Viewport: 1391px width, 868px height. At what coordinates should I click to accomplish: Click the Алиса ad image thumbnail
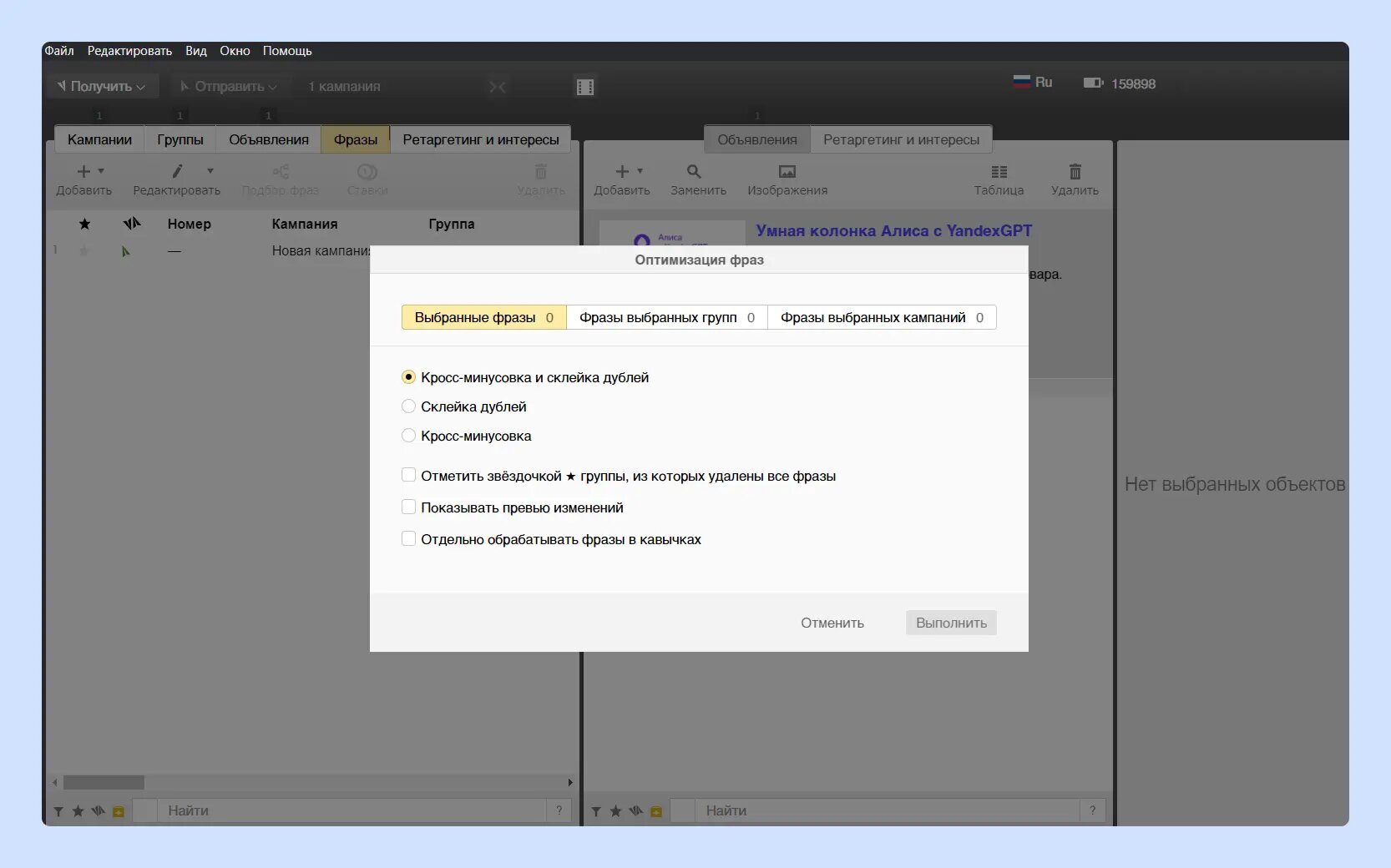[672, 233]
